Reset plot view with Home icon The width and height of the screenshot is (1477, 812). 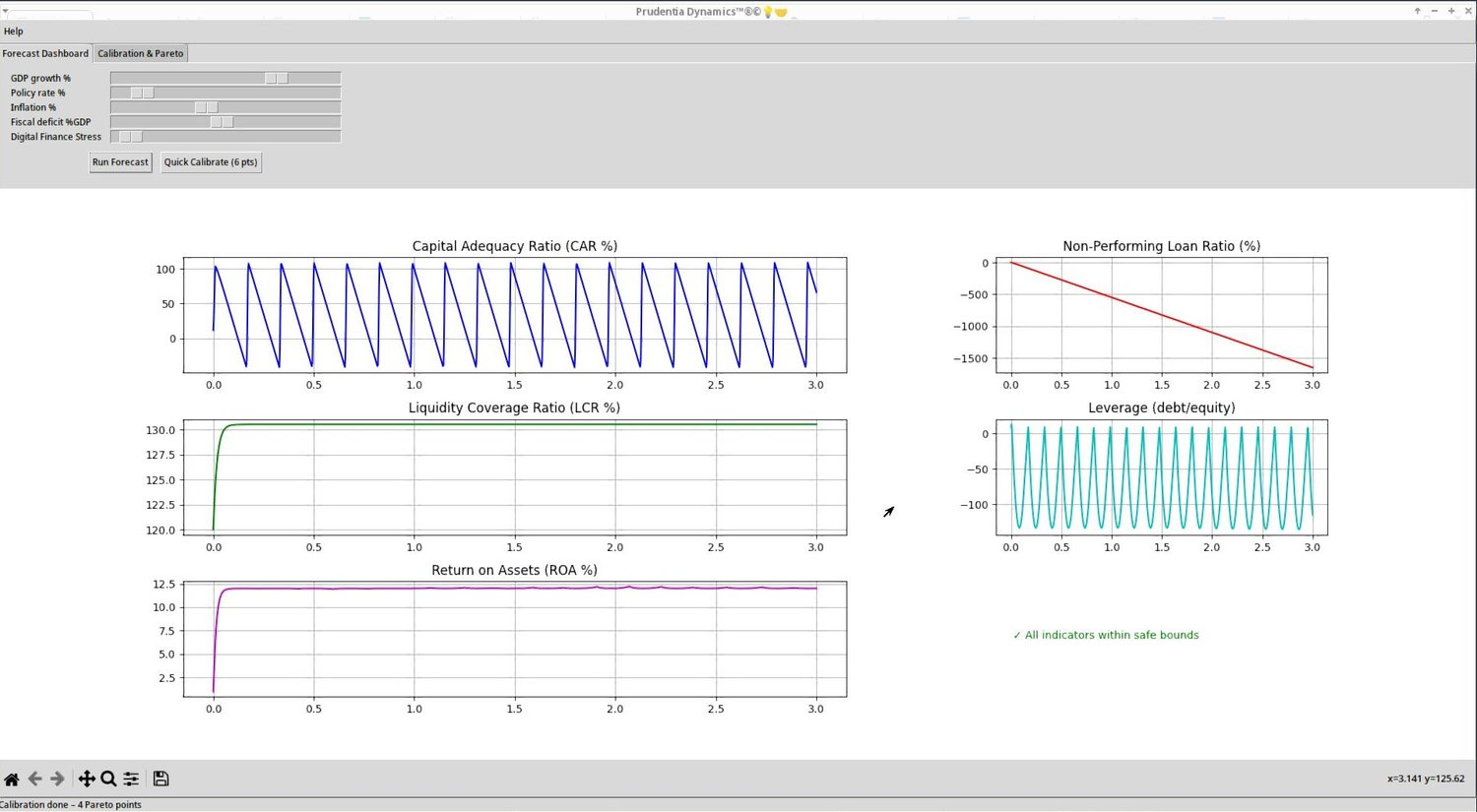(x=12, y=779)
